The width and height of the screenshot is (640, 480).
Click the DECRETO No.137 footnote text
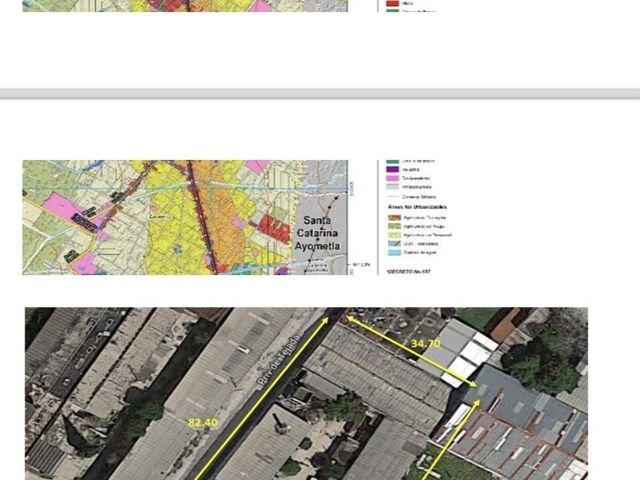point(408,271)
